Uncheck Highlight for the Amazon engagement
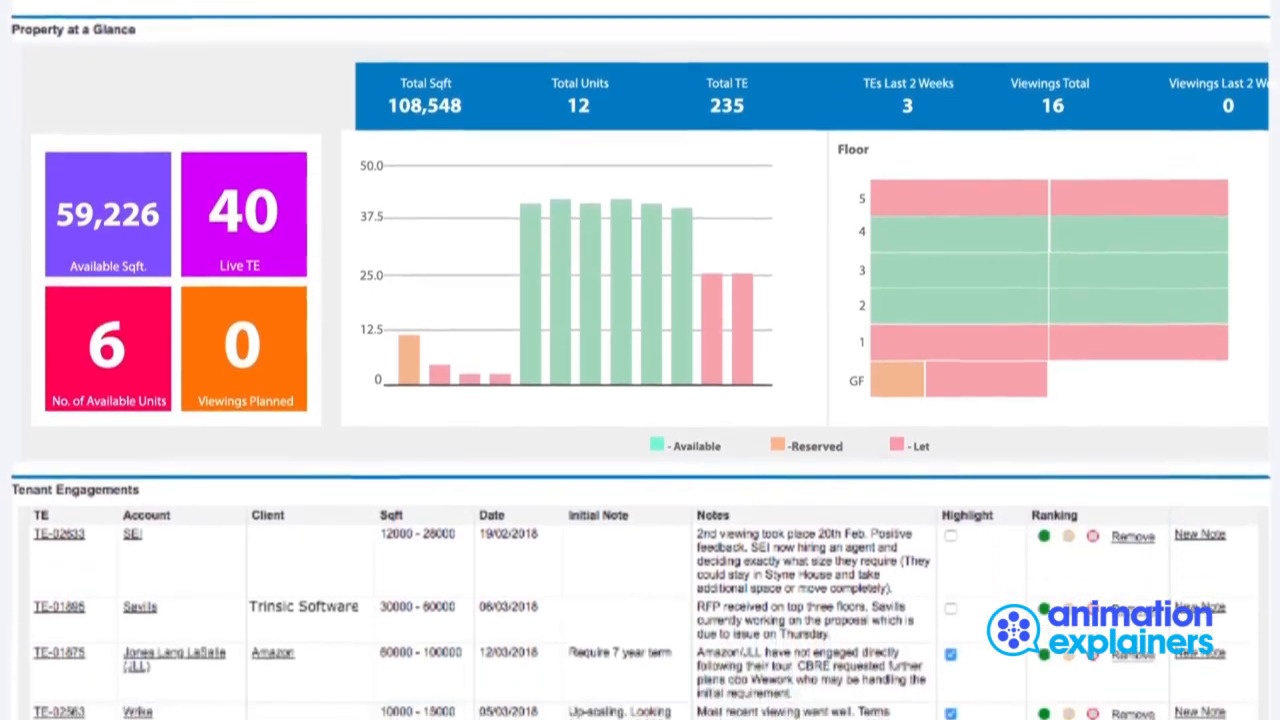Image resolution: width=1280 pixels, height=720 pixels. coord(950,654)
